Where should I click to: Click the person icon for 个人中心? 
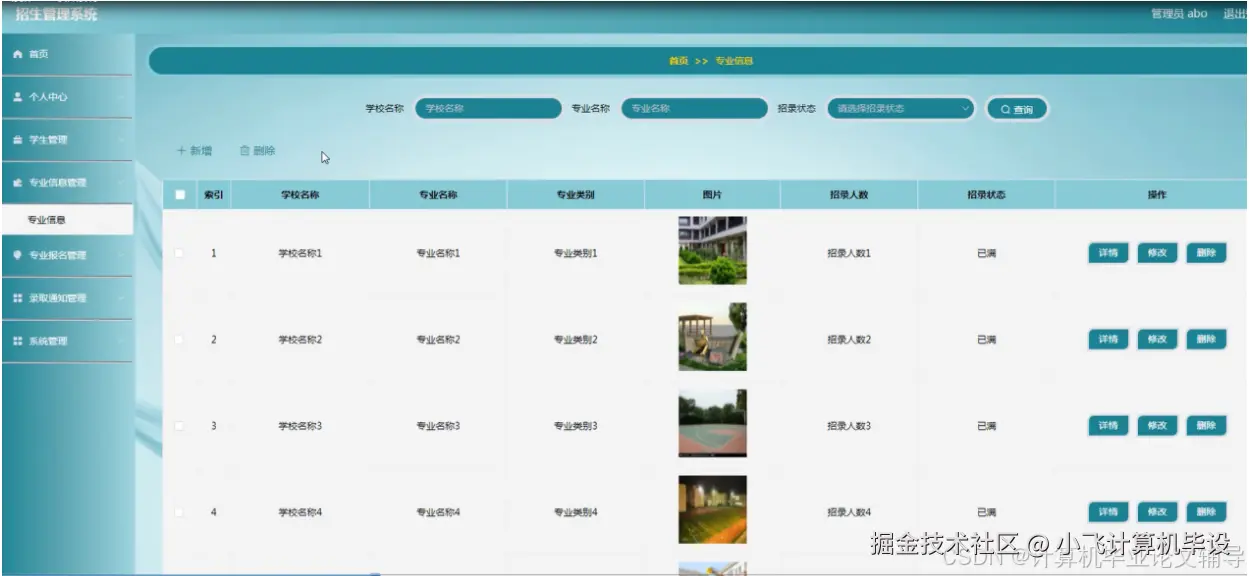tap(17, 97)
